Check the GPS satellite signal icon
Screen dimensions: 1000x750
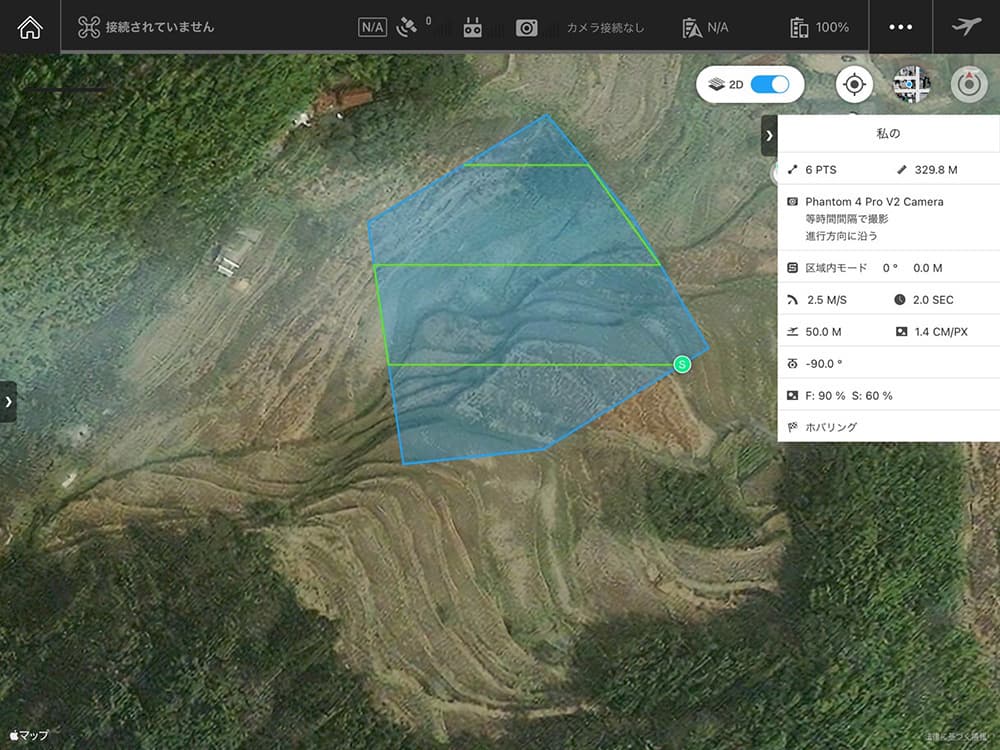(x=407, y=27)
